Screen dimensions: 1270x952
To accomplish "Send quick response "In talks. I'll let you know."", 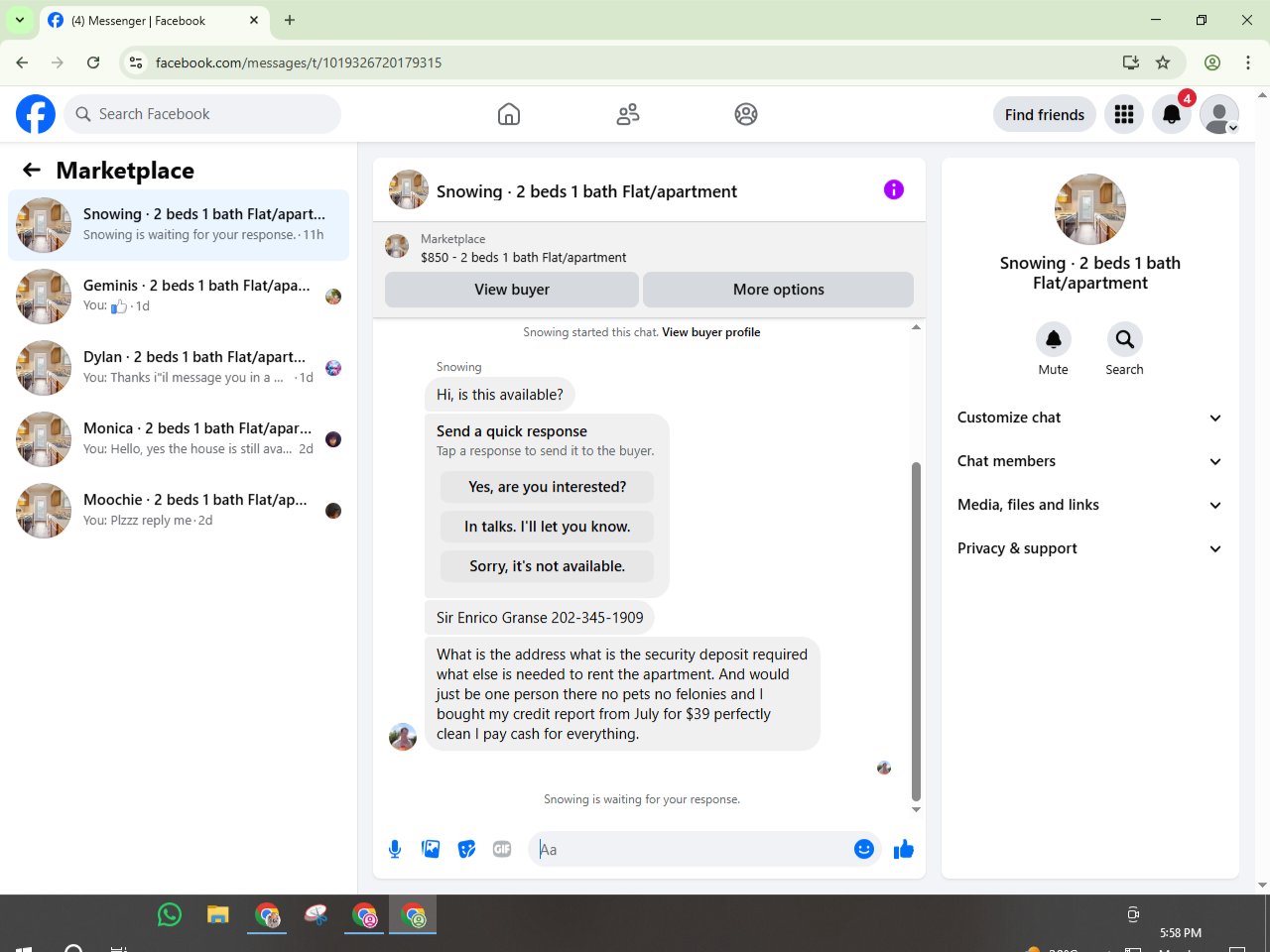I will click(x=548, y=527).
